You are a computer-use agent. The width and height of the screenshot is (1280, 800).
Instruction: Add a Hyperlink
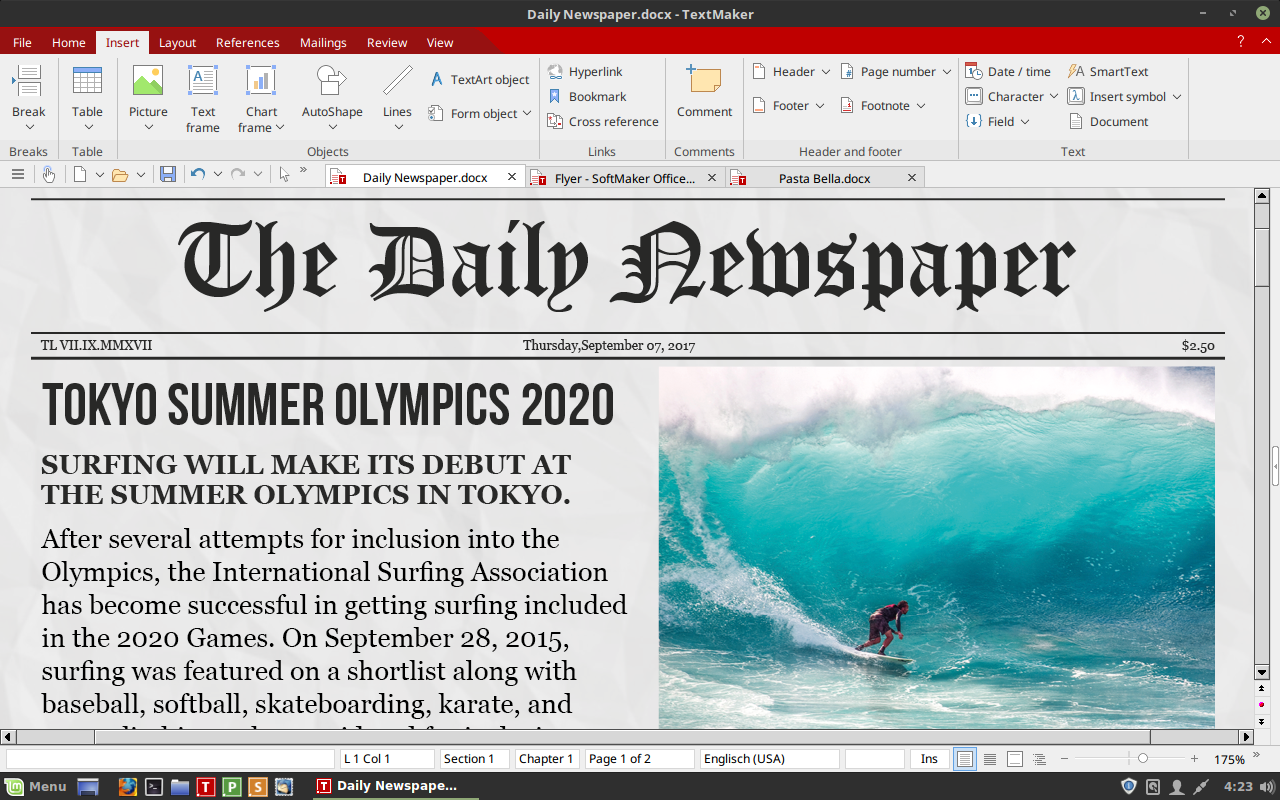(x=585, y=72)
